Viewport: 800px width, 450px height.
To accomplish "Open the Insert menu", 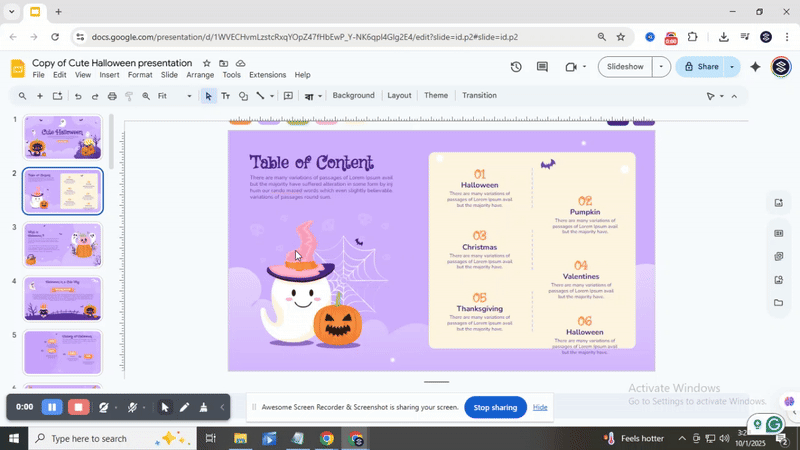I will [x=109, y=75].
